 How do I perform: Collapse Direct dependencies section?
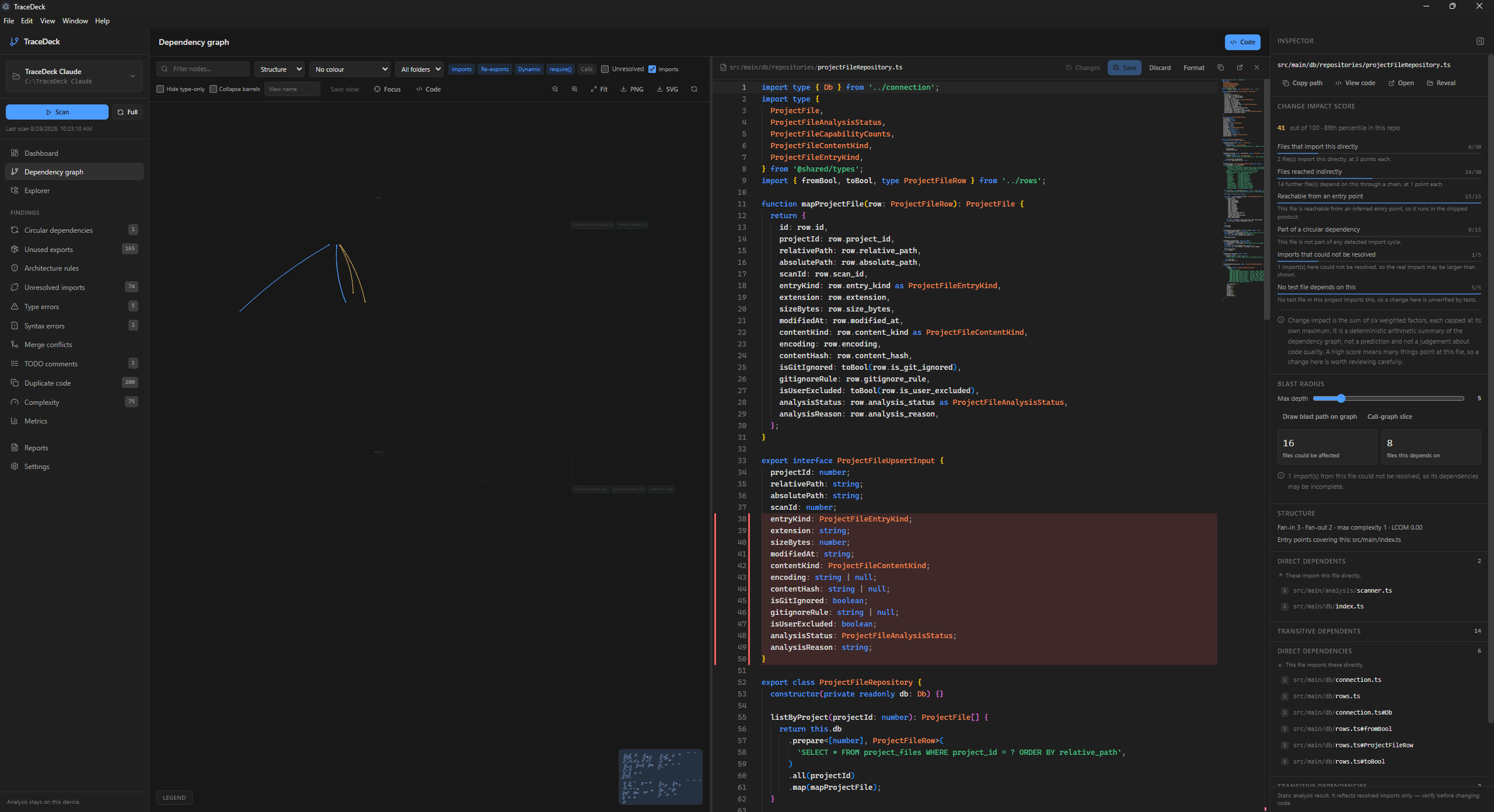tap(1378, 651)
